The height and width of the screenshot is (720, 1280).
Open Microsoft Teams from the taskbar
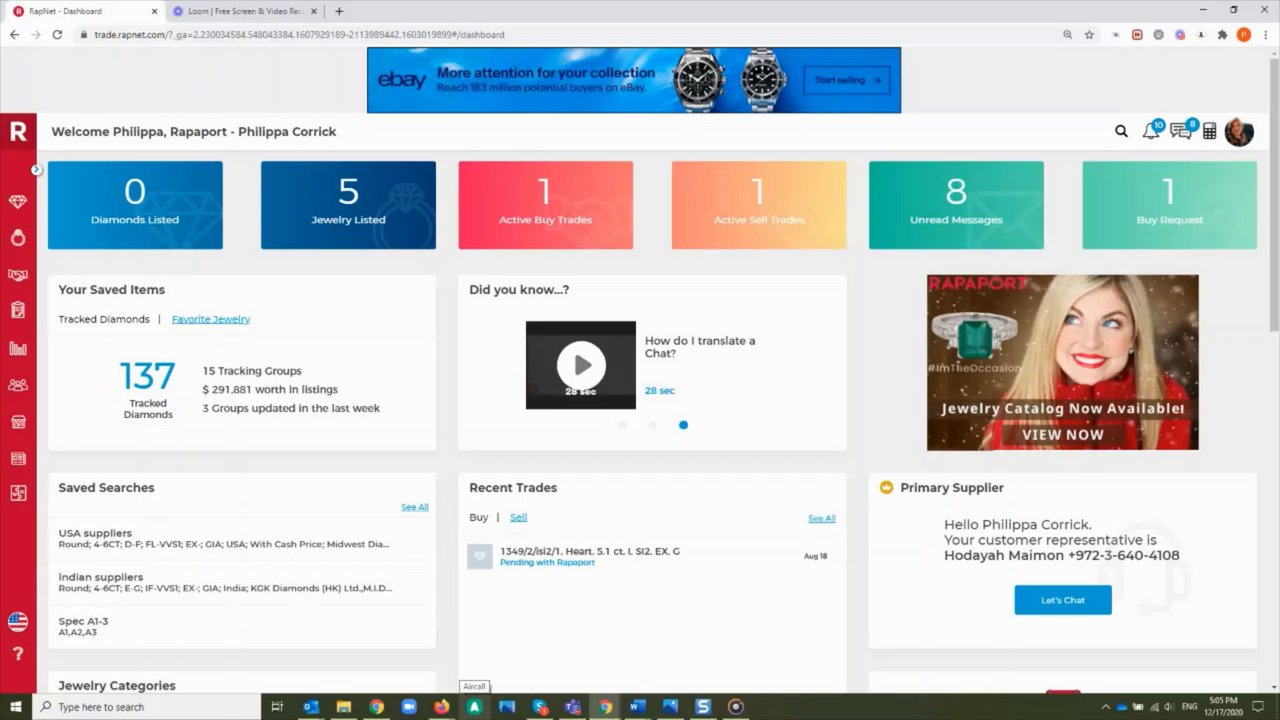[572, 707]
